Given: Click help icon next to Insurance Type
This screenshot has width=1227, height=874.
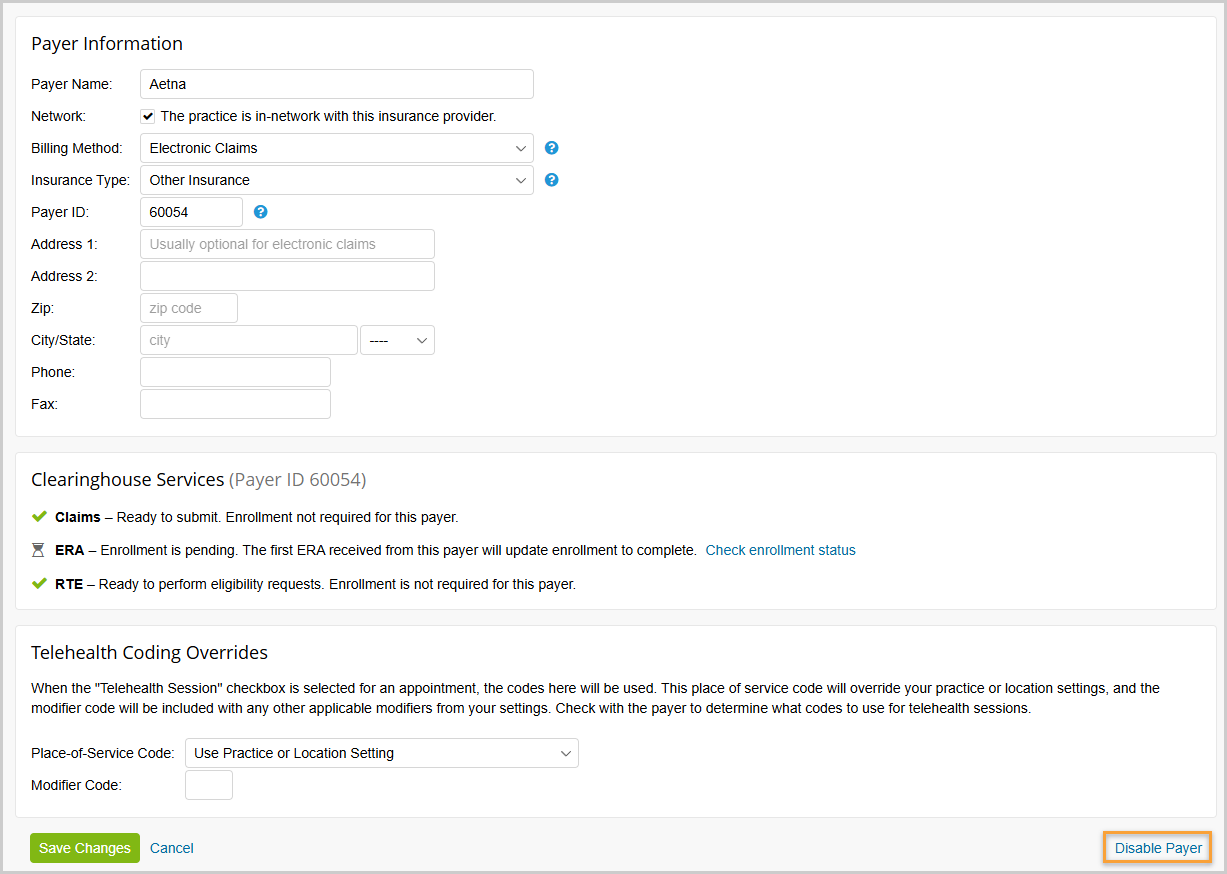Looking at the screenshot, I should [x=551, y=180].
